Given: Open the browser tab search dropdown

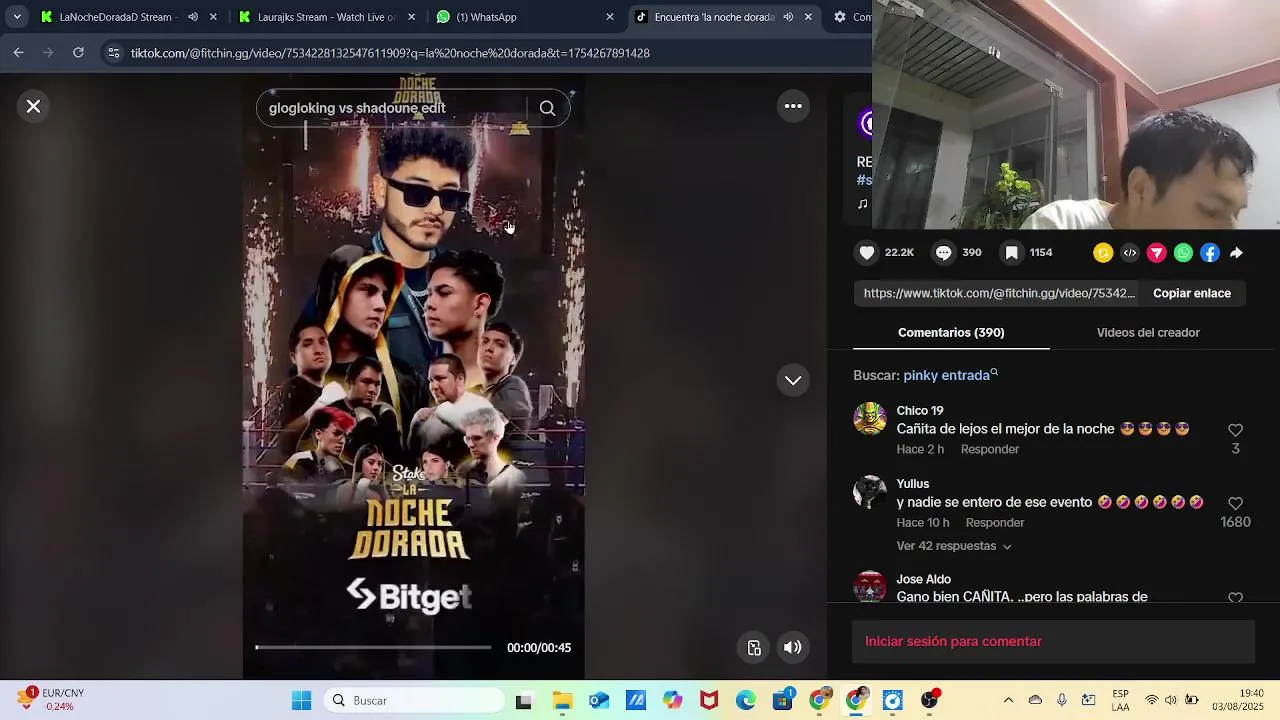Looking at the screenshot, I should point(17,17).
